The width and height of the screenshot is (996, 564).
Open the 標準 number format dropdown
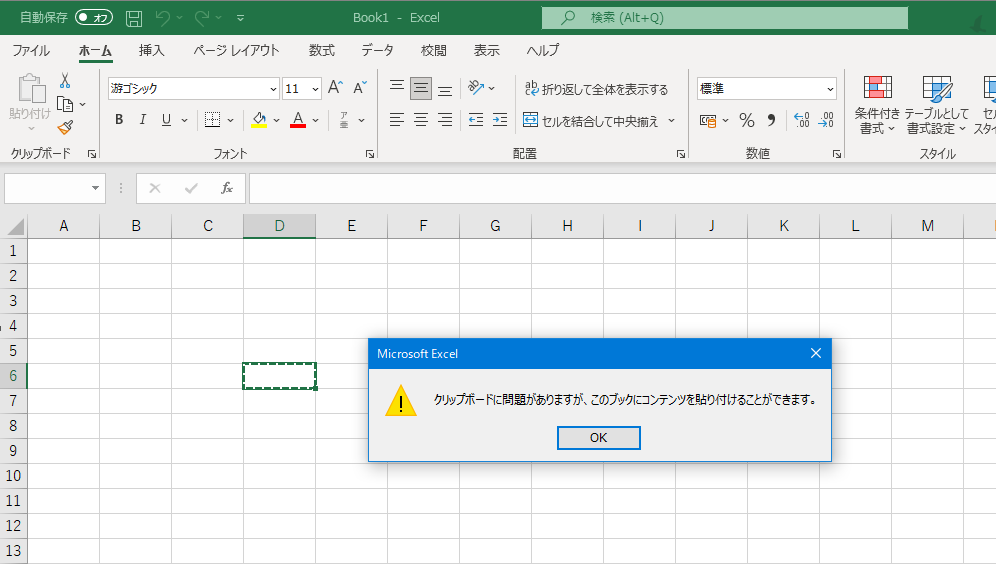coord(830,89)
